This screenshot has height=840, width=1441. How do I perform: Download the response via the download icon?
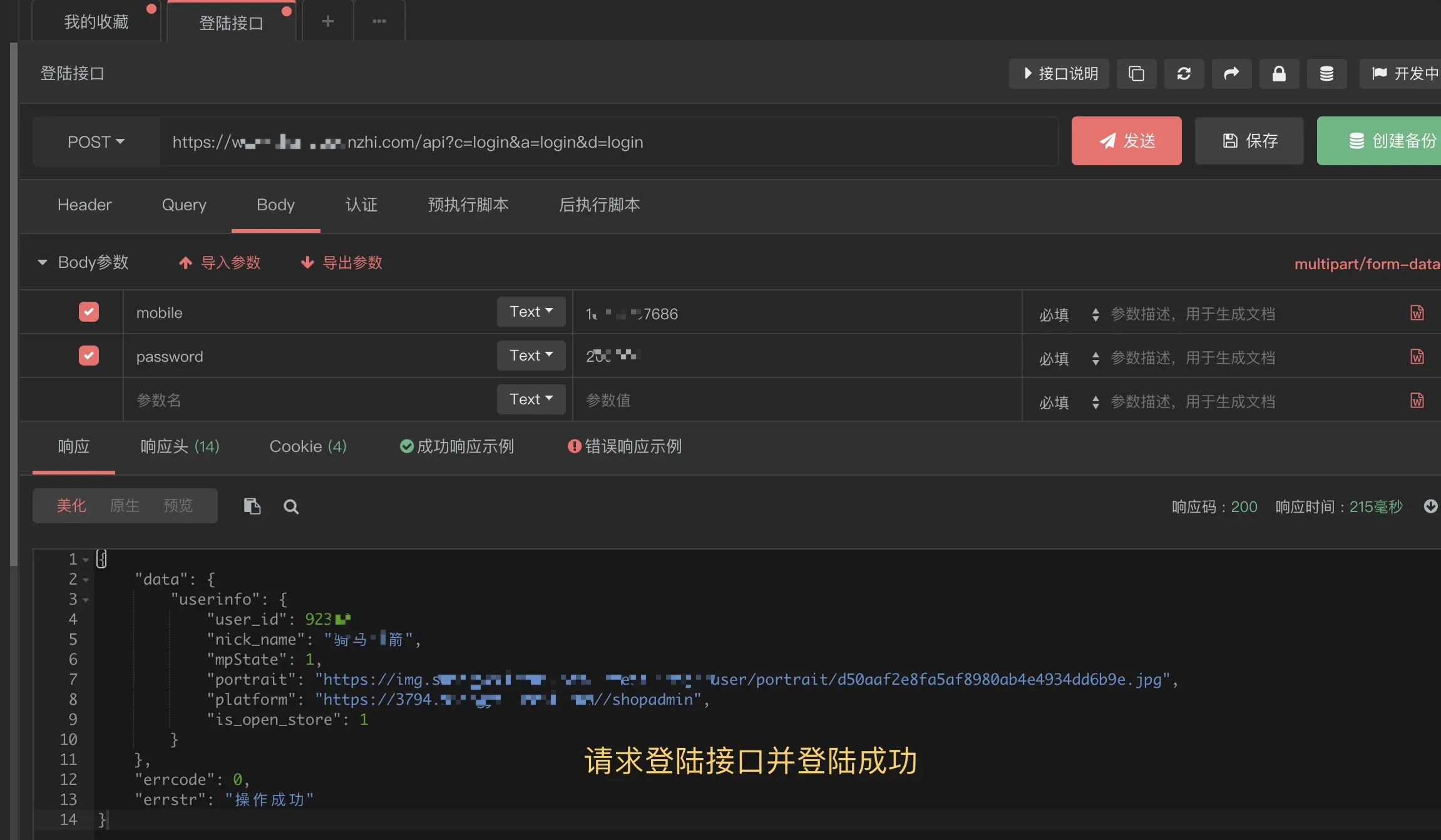tap(1430, 506)
